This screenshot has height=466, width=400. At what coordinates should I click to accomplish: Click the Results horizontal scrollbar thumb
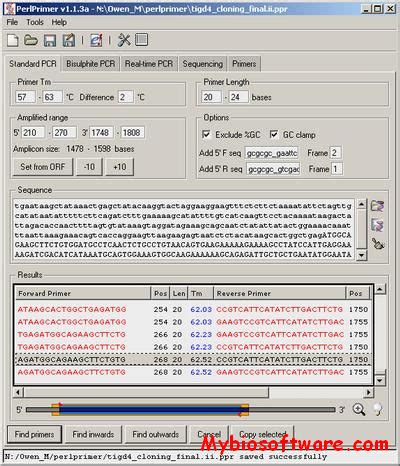tap(146, 392)
